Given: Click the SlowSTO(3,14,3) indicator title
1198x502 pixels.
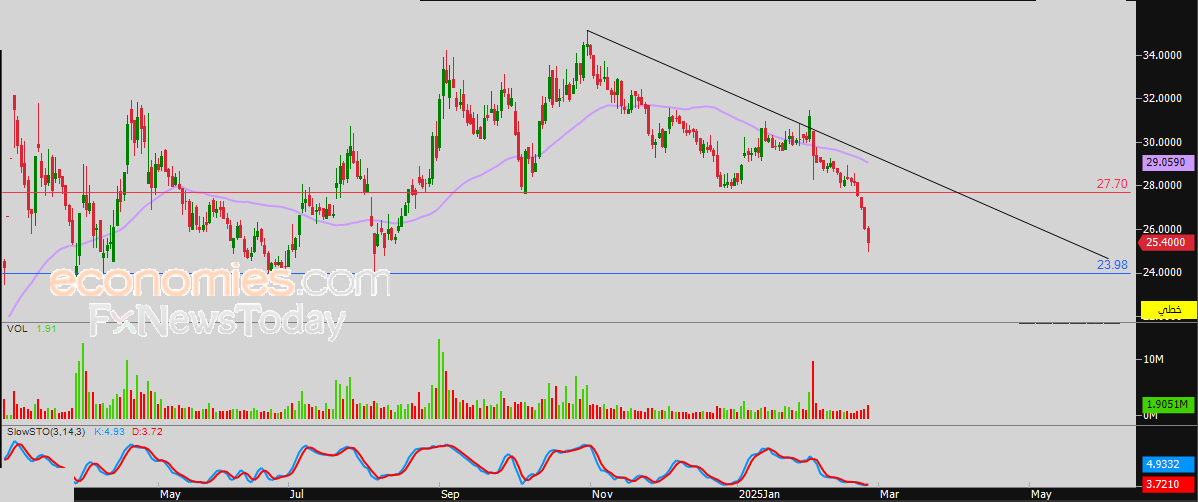Looking at the screenshot, I should [x=47, y=432].
